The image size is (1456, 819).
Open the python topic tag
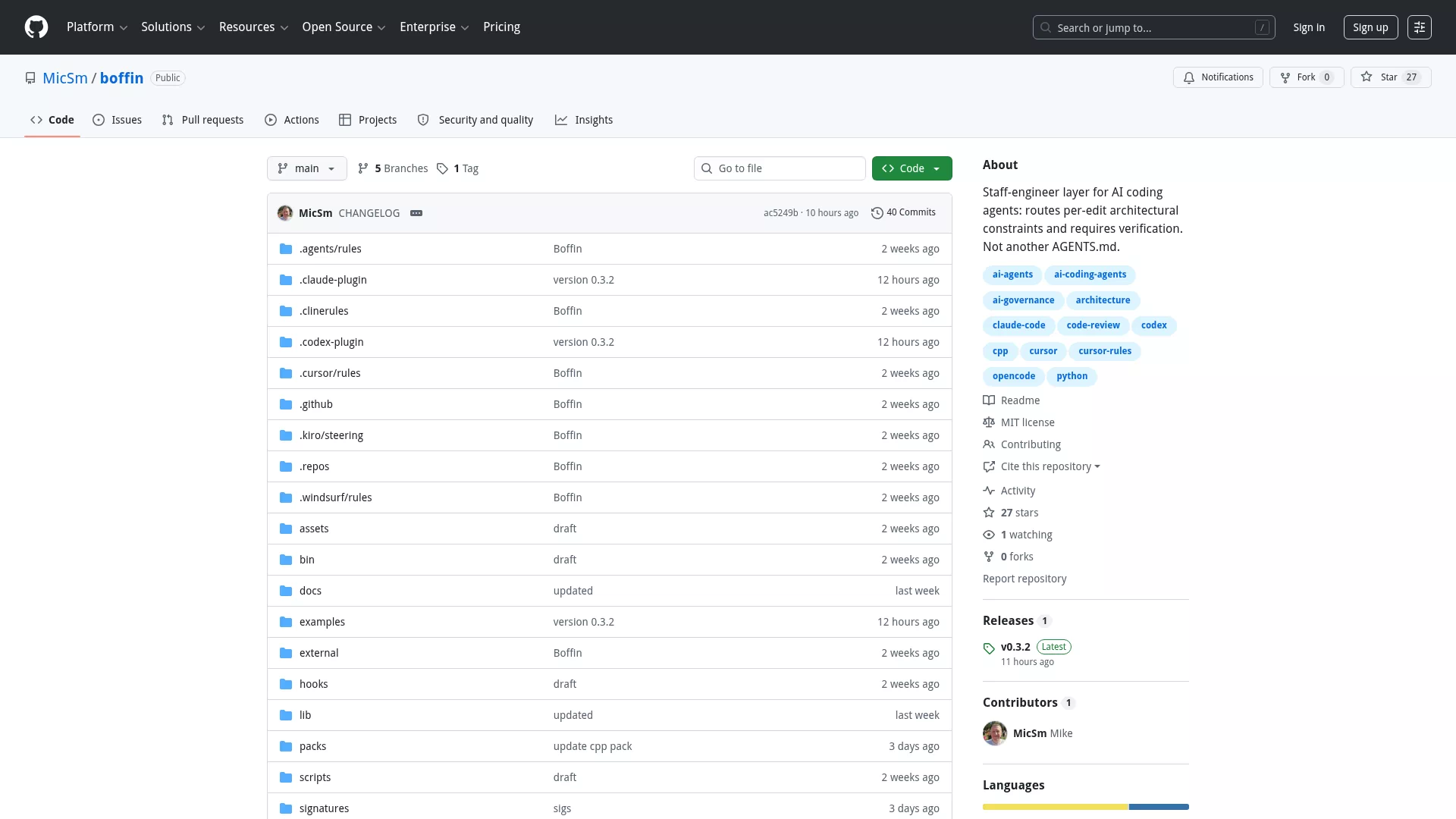tap(1072, 376)
